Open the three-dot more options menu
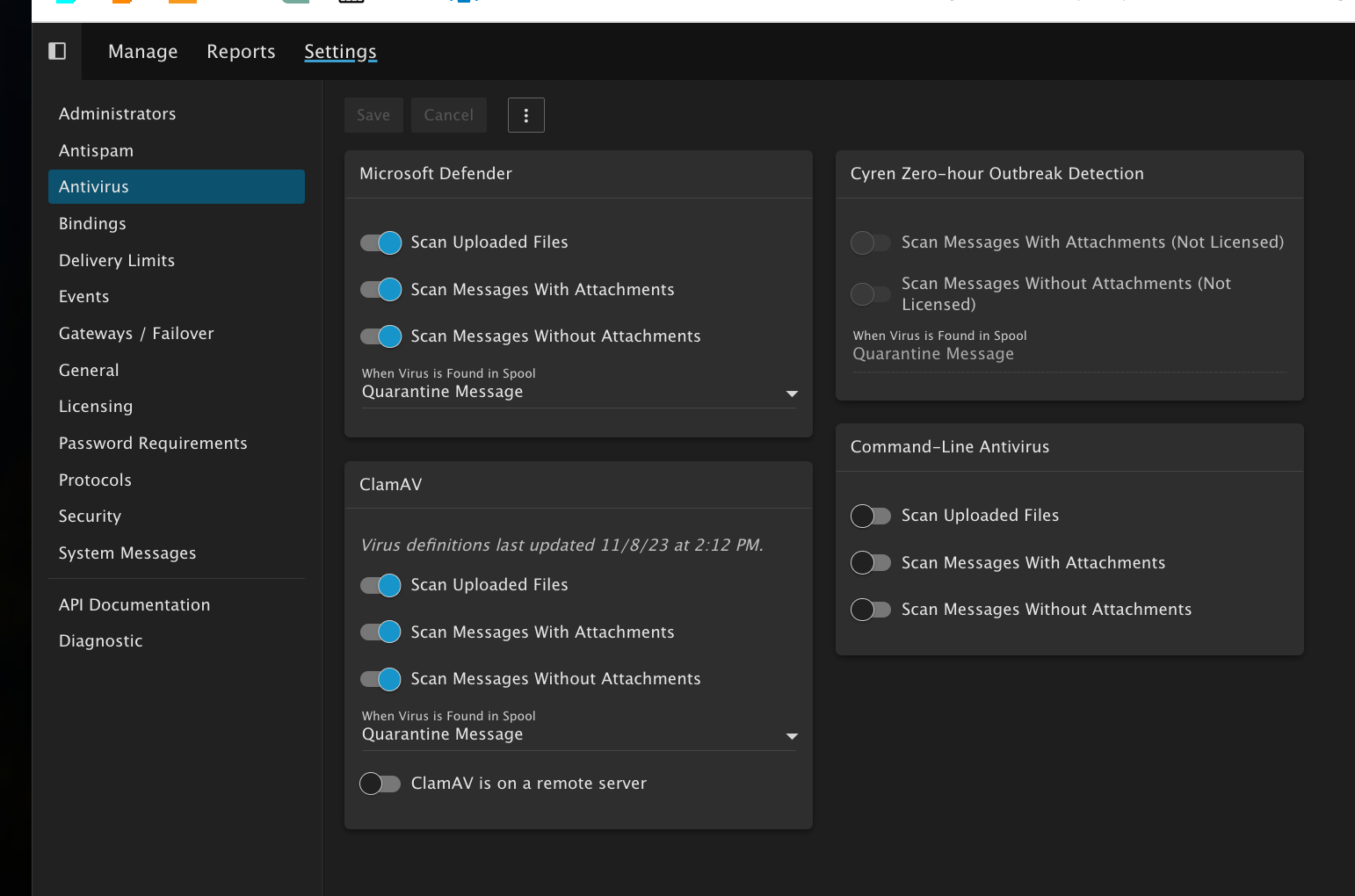1355x896 pixels. [525, 115]
